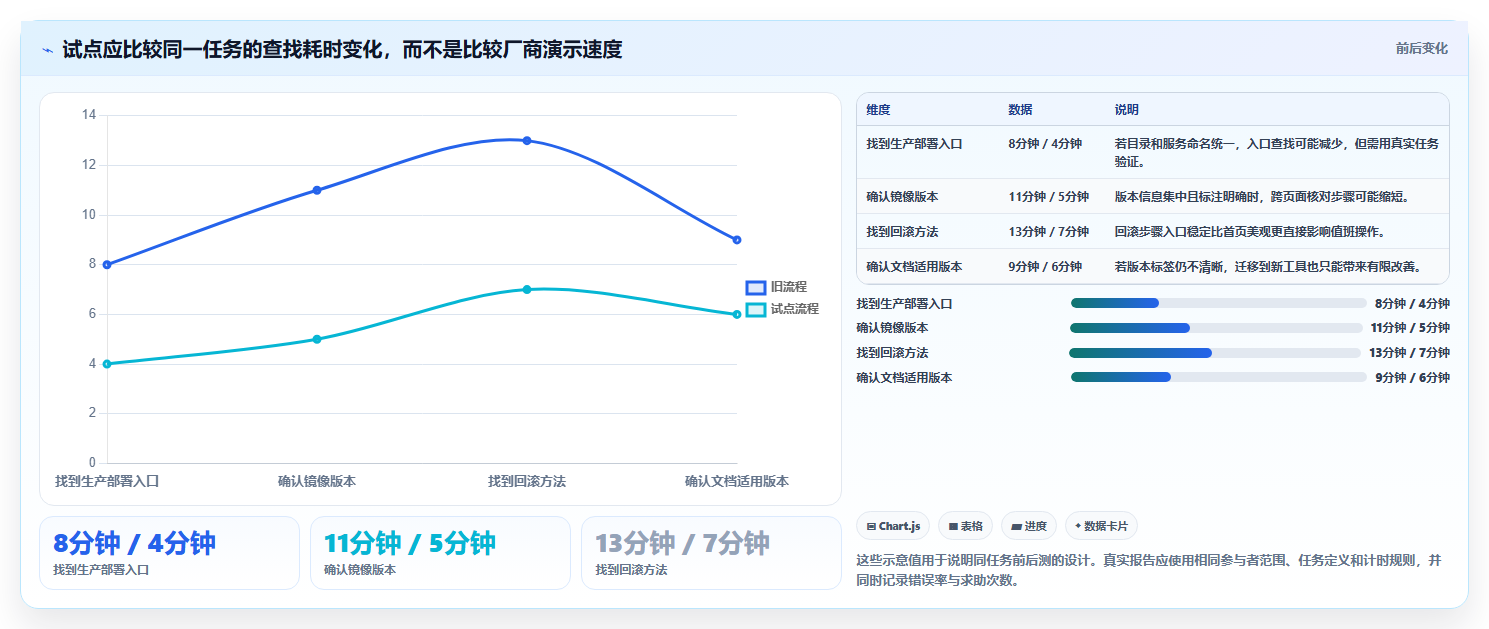Click the 找到回滚方法 progress bar
Screen dimensions: 1489x629
pos(1215,353)
